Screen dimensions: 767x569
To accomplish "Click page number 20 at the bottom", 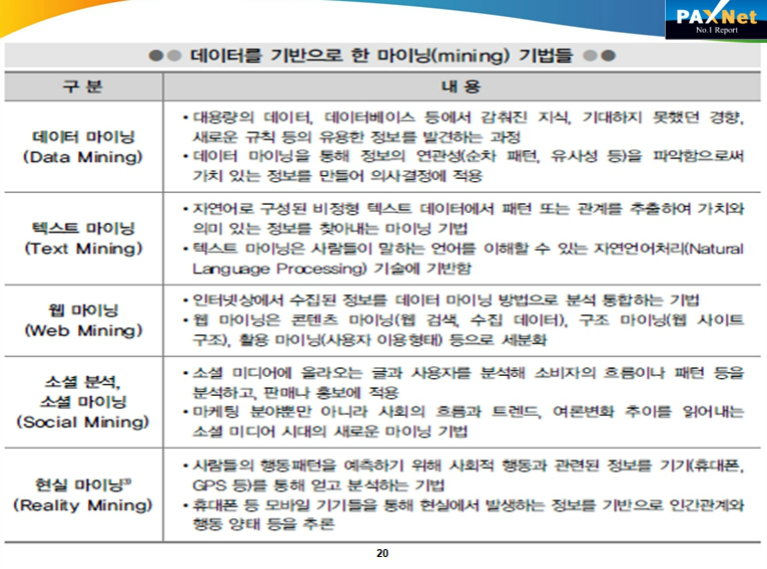I will coord(382,553).
